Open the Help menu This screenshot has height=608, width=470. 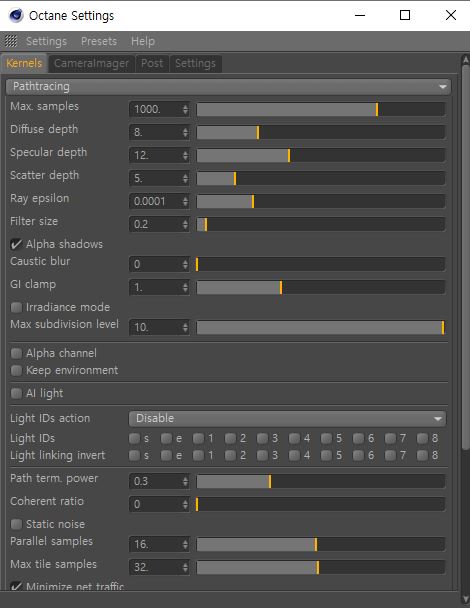pos(143,41)
